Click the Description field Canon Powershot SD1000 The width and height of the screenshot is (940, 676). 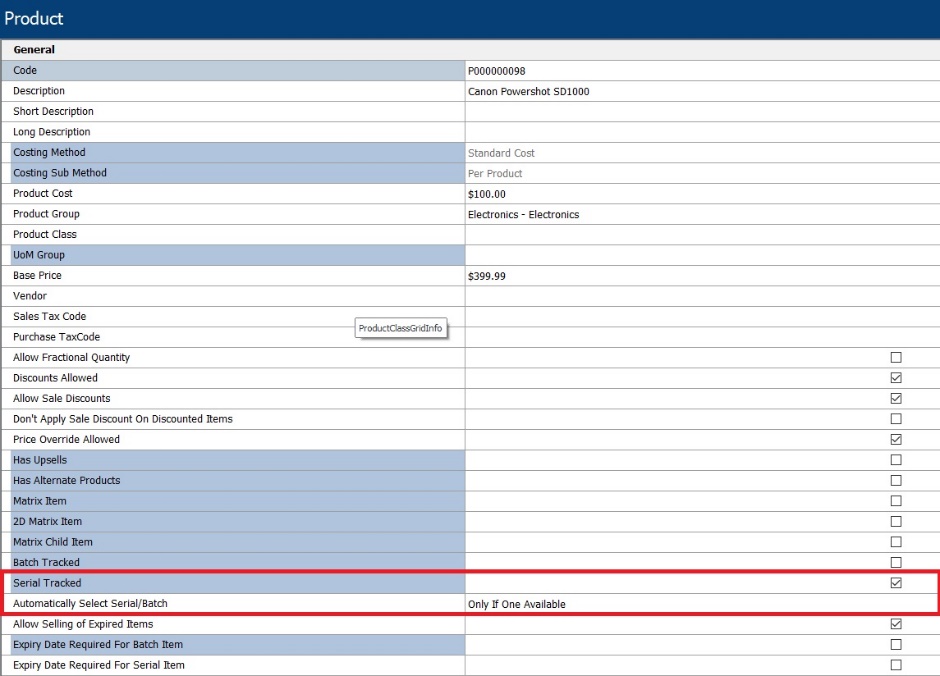point(702,91)
